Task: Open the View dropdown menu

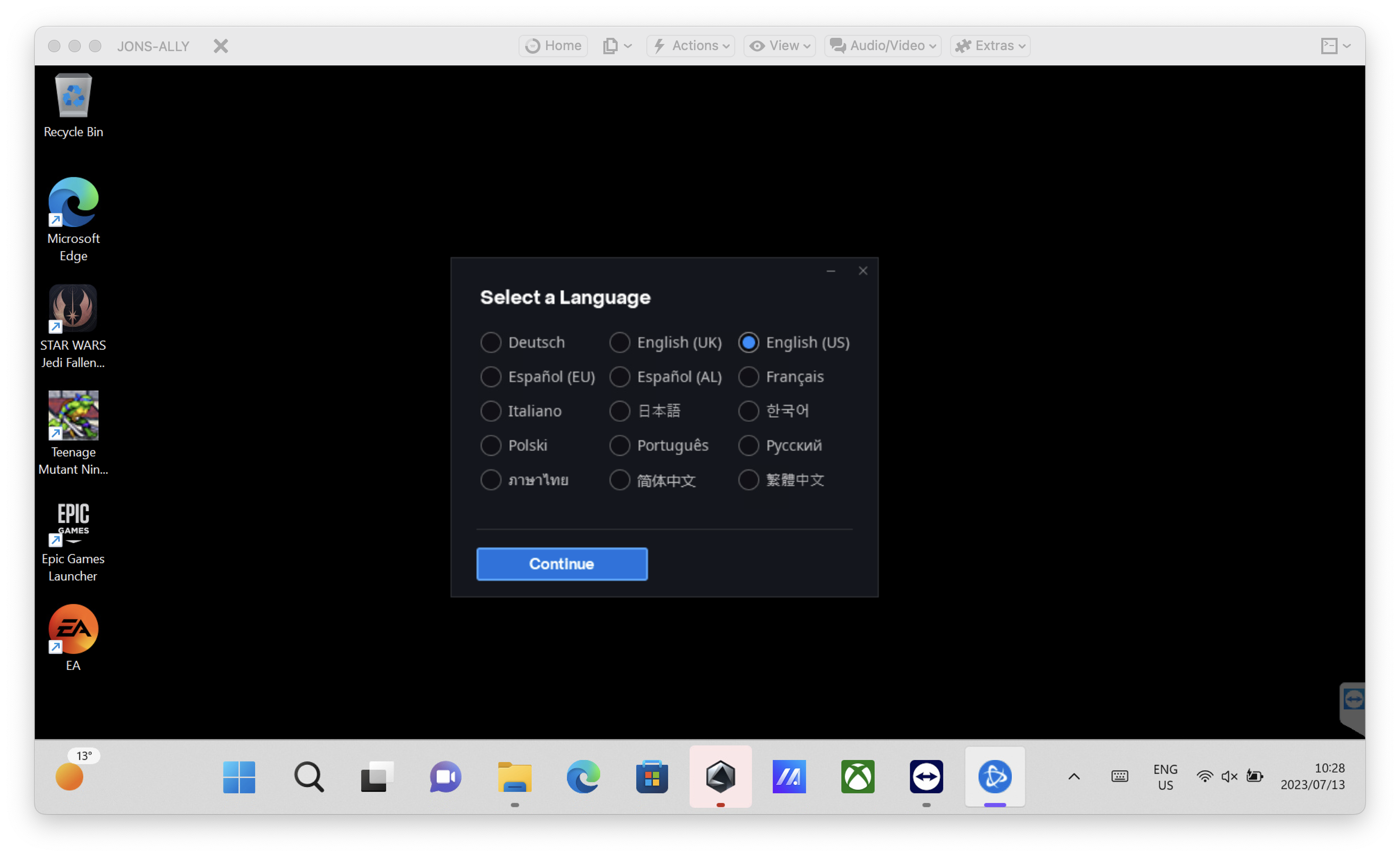Action: (780, 46)
